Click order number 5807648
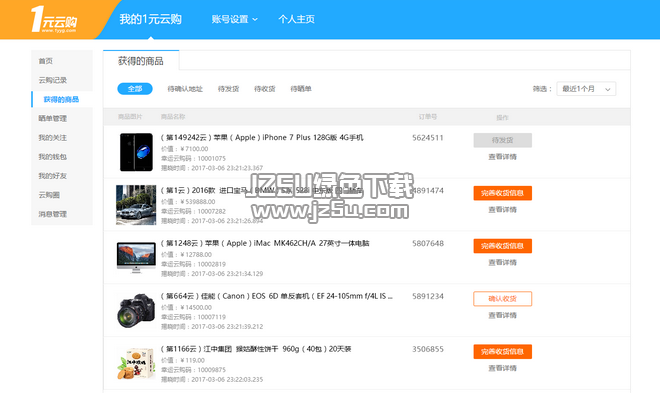The width and height of the screenshot is (660, 393). (x=428, y=244)
